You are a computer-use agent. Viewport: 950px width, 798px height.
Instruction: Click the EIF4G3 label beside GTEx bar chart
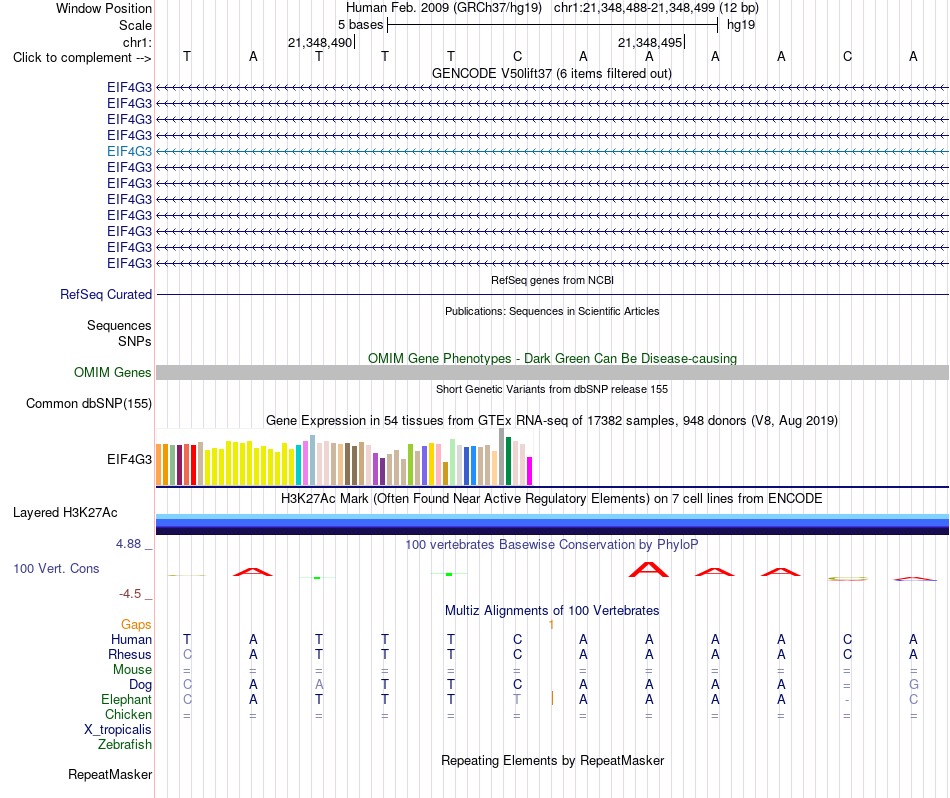pyautogui.click(x=129, y=459)
